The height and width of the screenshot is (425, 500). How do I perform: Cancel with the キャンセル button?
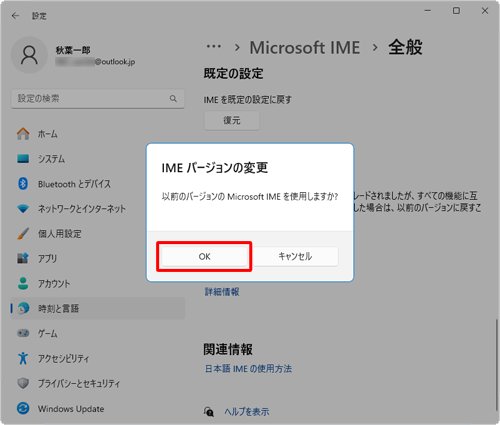tap(295, 256)
